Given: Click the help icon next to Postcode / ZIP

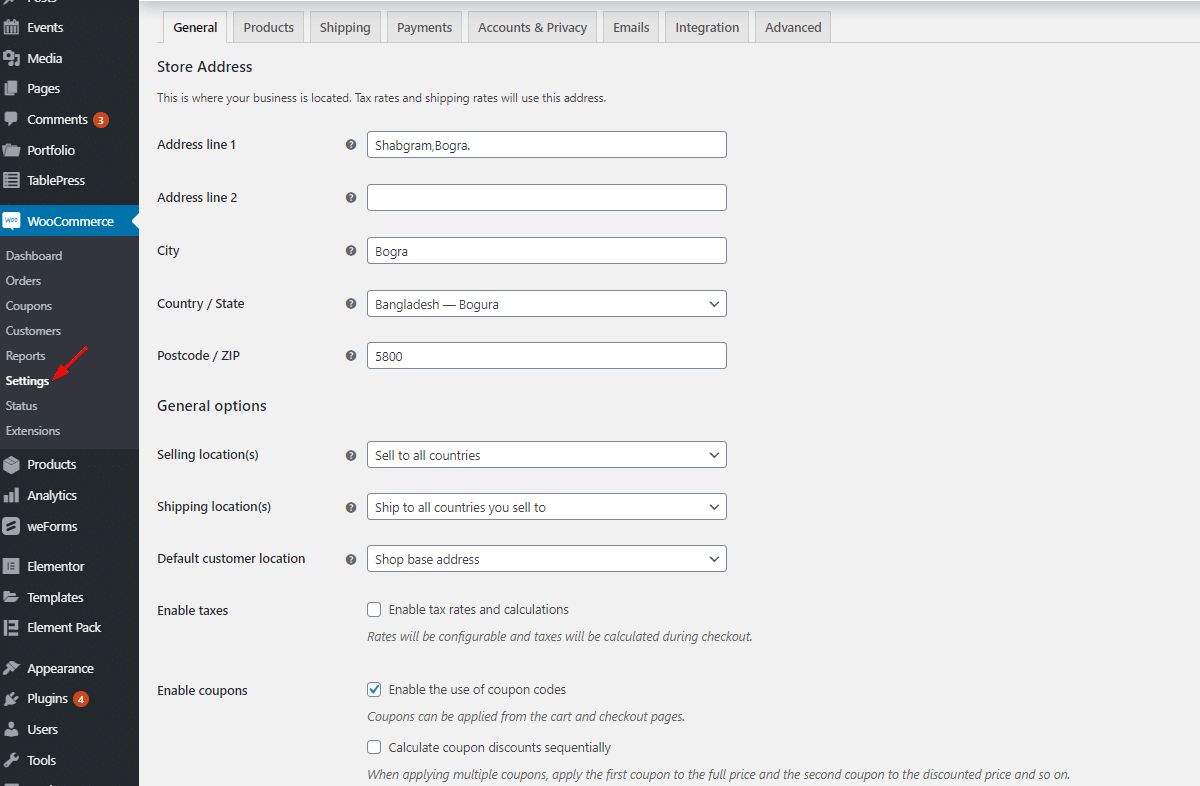Looking at the screenshot, I should (351, 356).
